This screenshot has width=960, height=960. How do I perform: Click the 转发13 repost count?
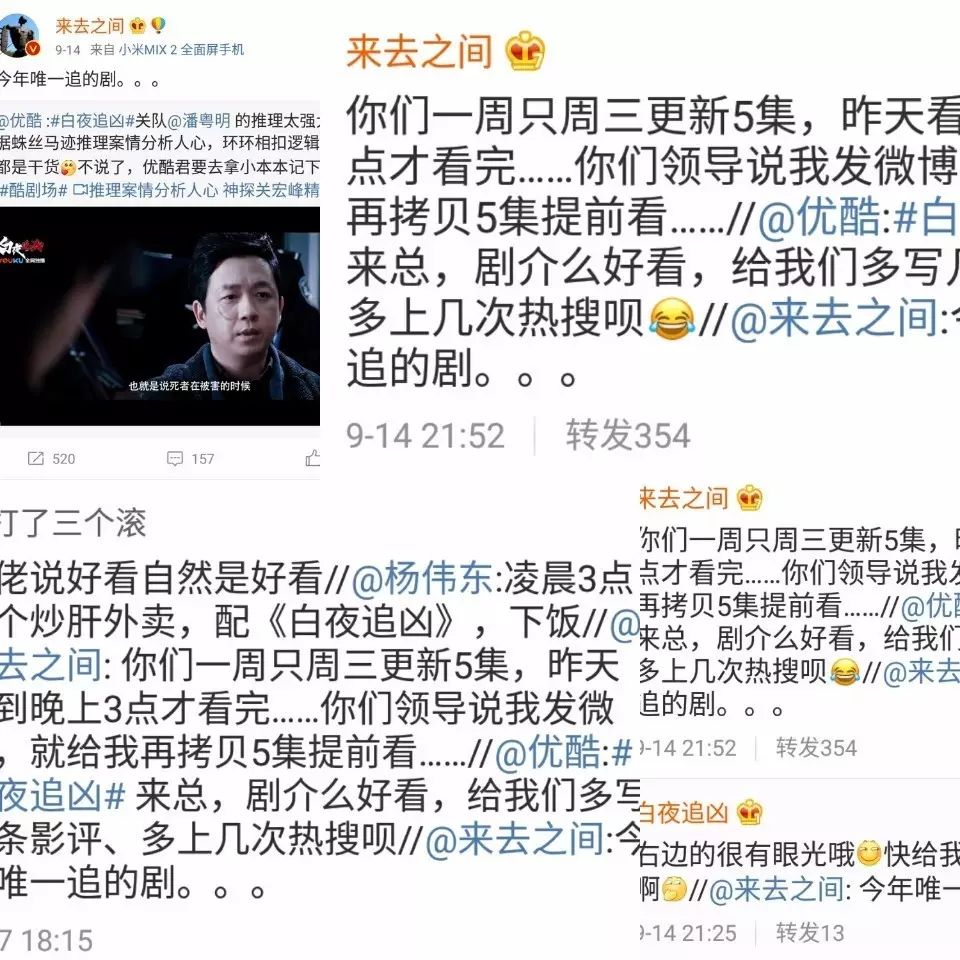[x=809, y=932]
